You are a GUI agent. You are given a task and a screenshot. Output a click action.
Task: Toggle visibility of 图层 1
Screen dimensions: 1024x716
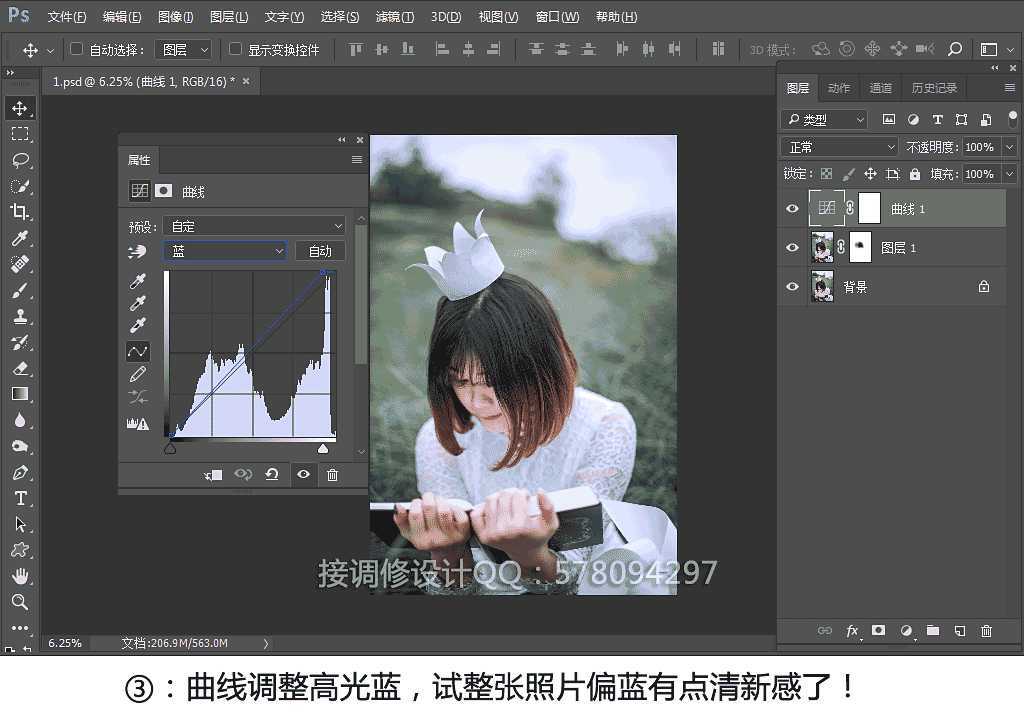(x=792, y=247)
